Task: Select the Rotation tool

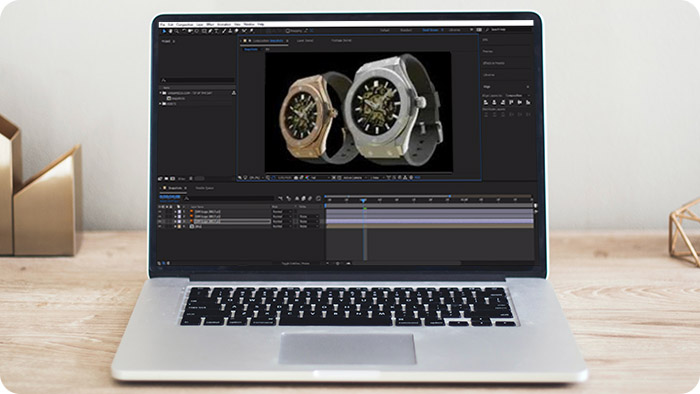Action: click(x=184, y=31)
